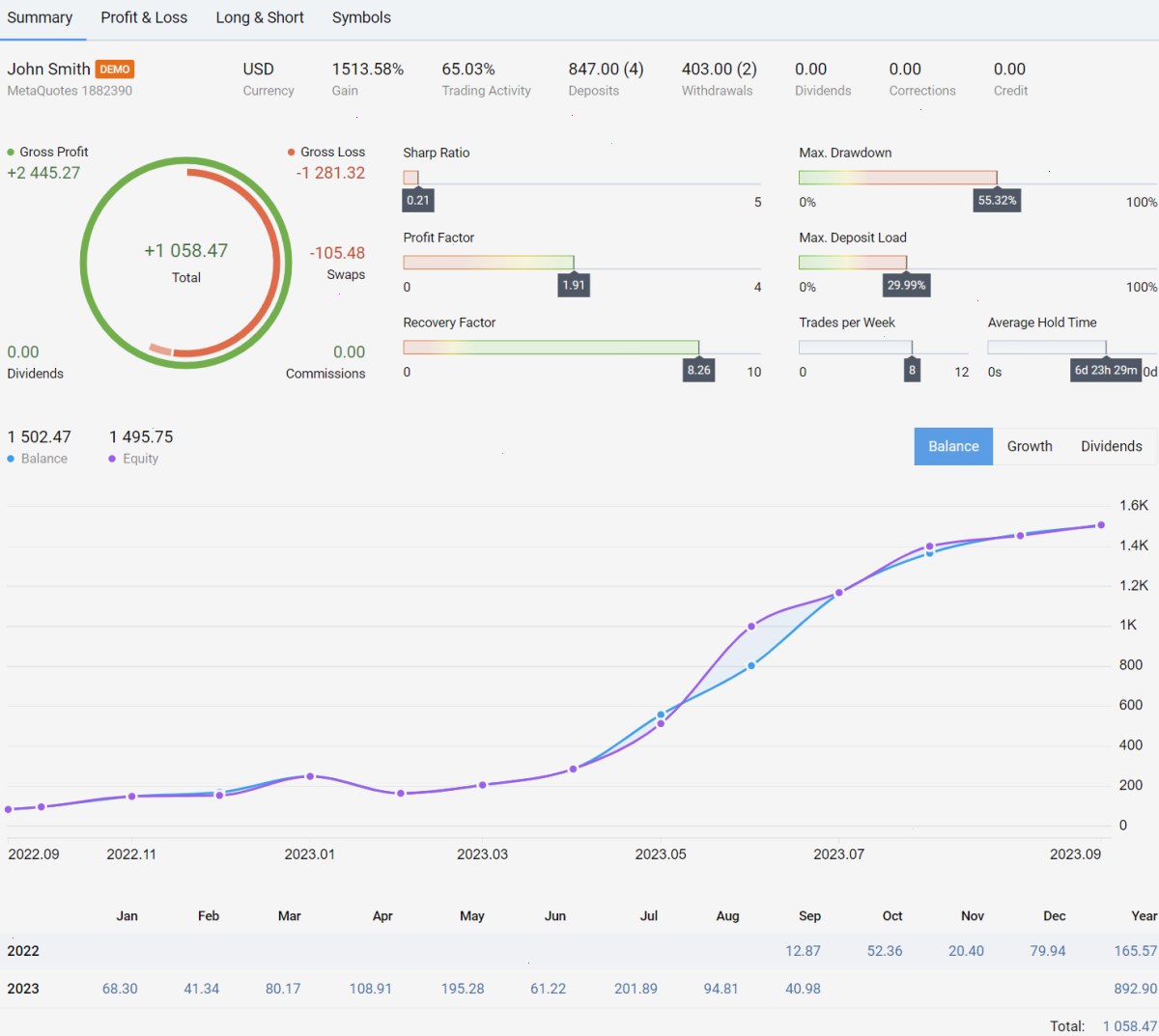This screenshot has height=1036, width=1159.
Task: Click the purple Equity legend dot
Action: [x=113, y=459]
